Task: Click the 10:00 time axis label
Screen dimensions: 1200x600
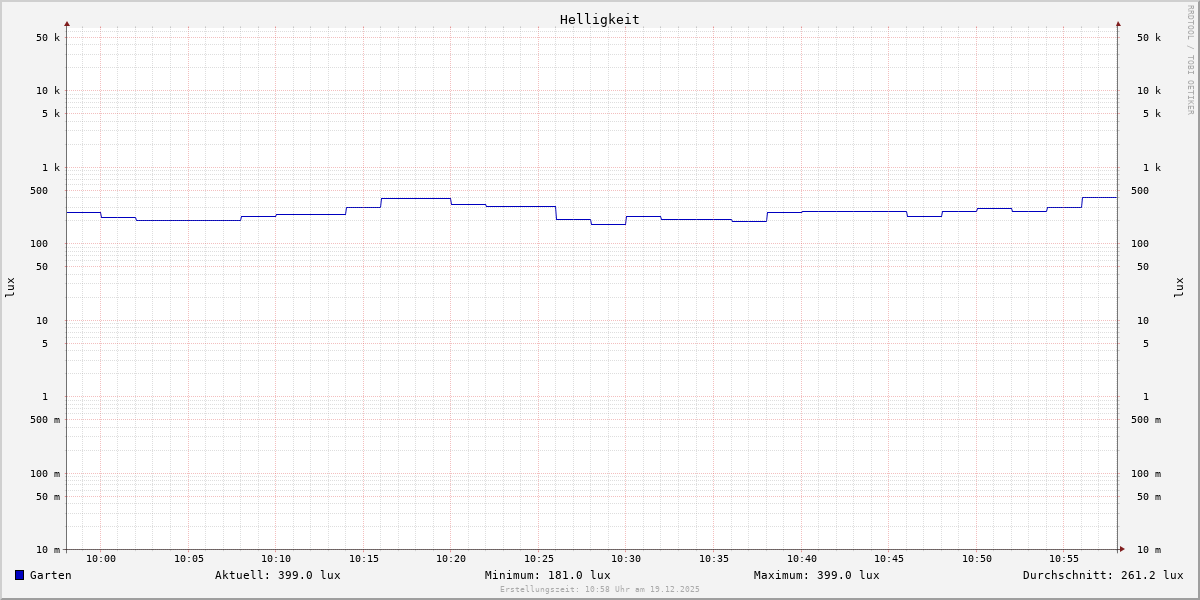Action: pyautogui.click(x=101, y=559)
